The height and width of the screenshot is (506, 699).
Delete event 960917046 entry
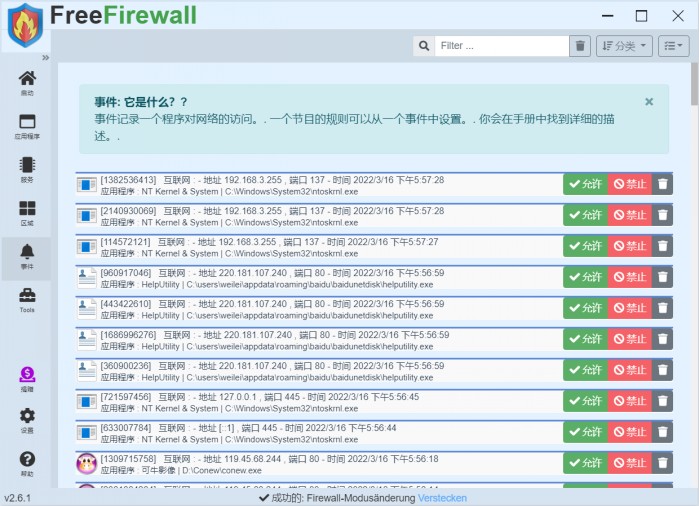(x=662, y=277)
